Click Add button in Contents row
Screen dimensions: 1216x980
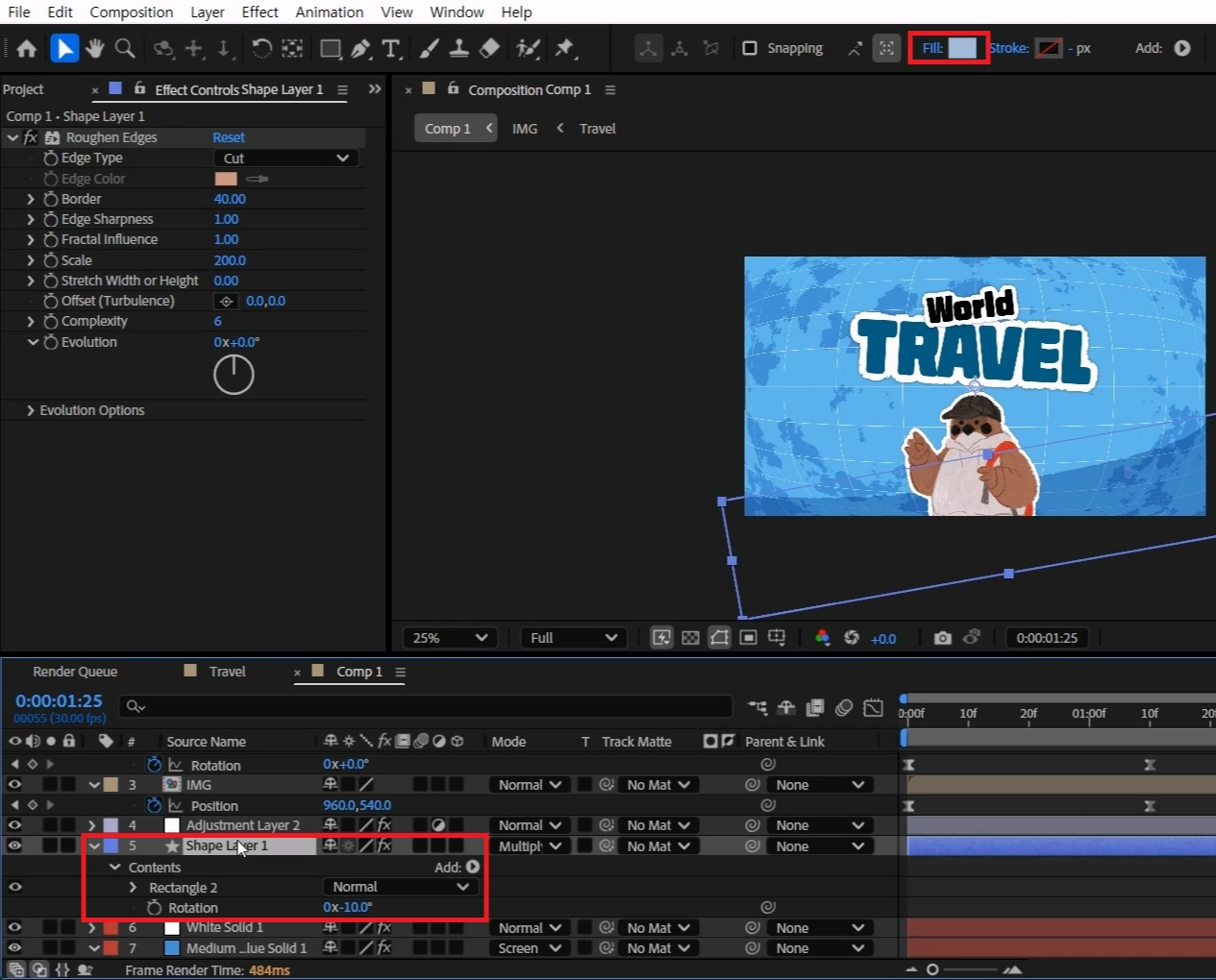472,867
